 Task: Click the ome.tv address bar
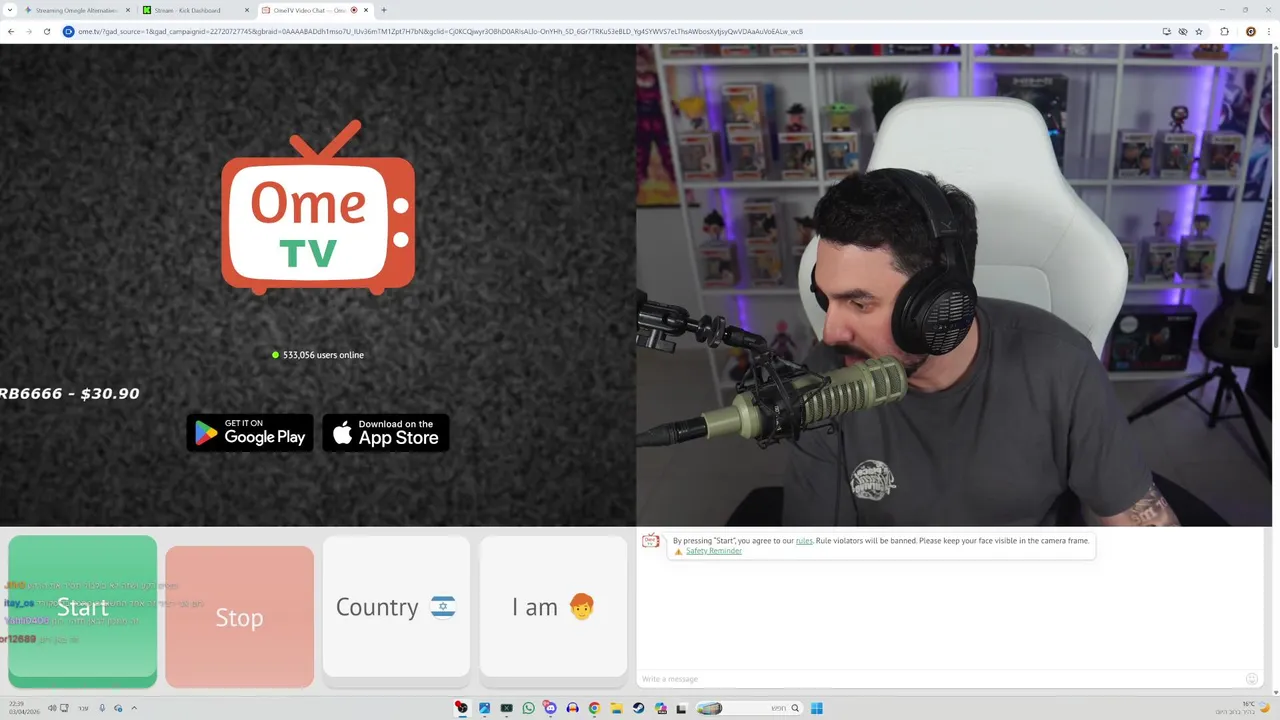tap(600, 31)
